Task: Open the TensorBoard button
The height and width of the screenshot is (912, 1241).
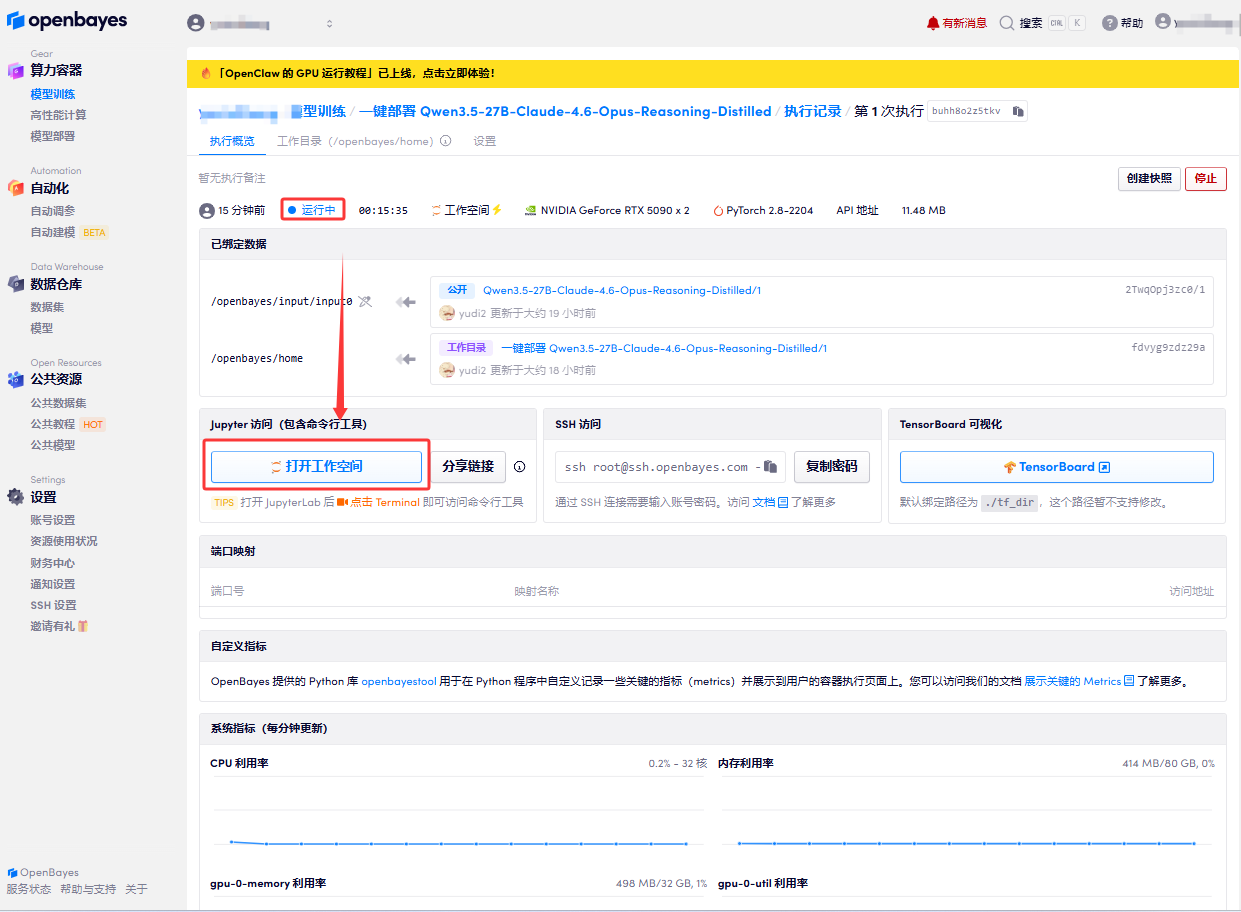Action: [1056, 467]
